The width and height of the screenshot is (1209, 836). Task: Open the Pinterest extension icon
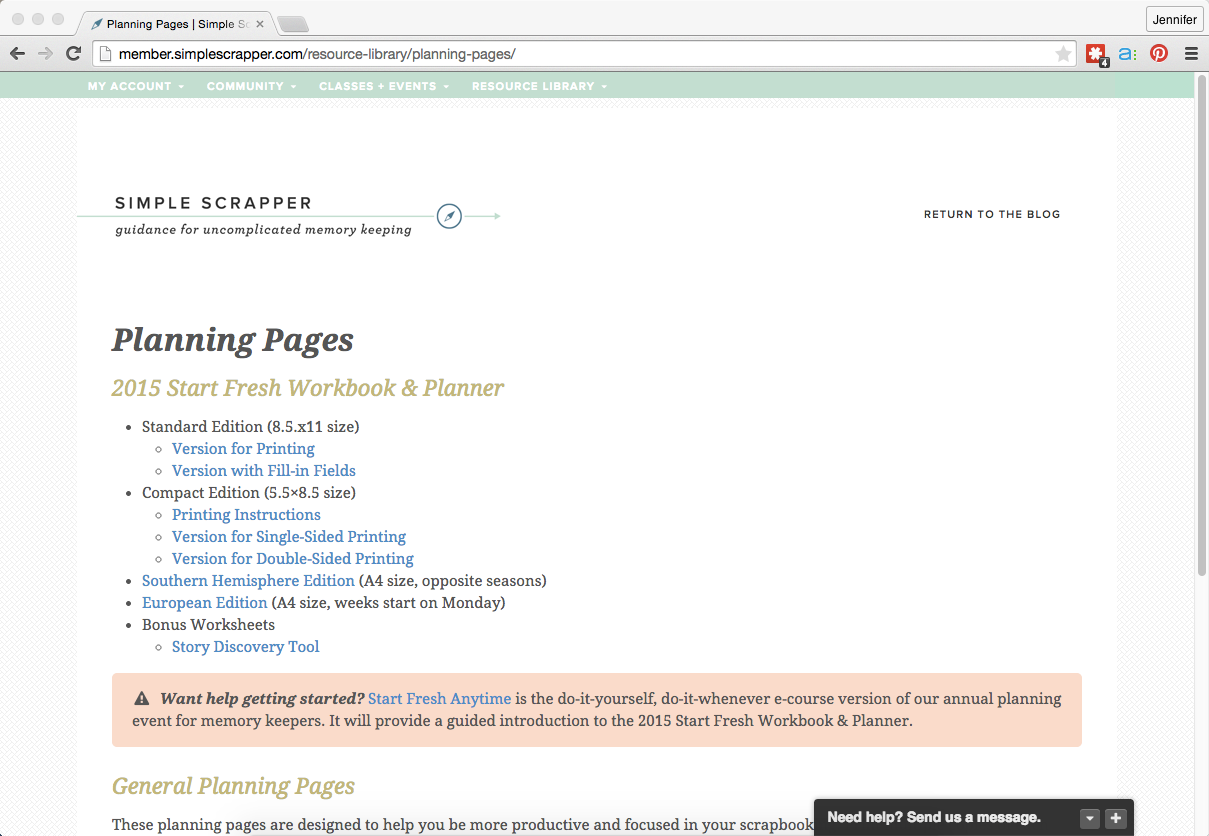coord(1159,54)
